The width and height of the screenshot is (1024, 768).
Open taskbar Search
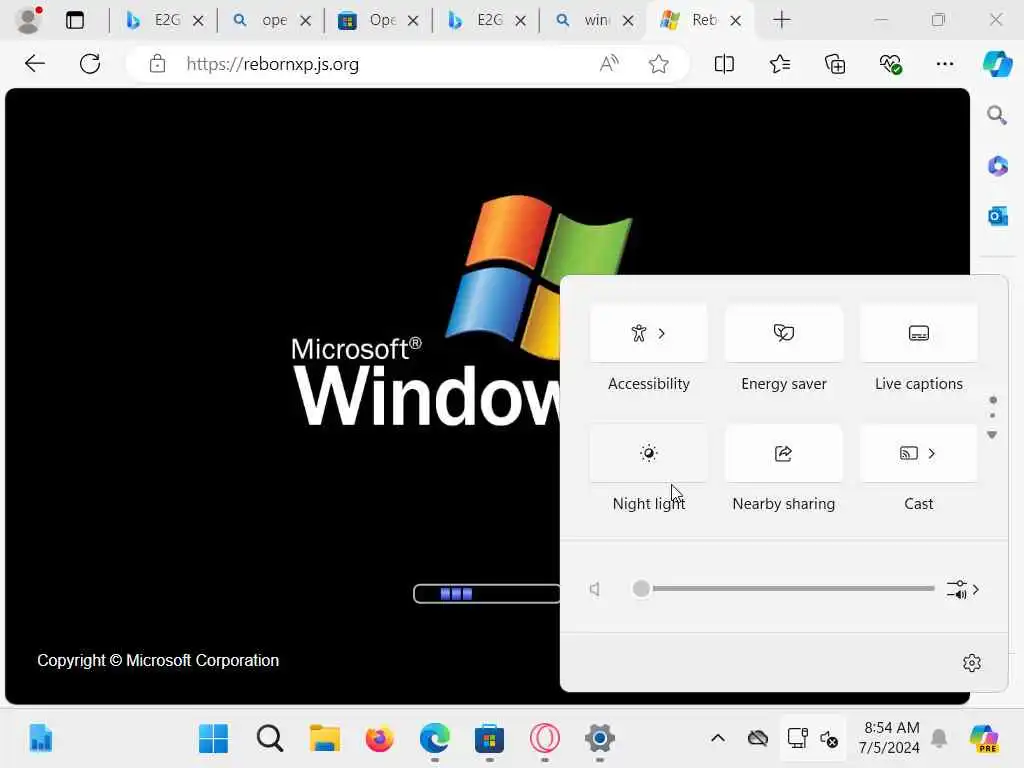(269, 739)
